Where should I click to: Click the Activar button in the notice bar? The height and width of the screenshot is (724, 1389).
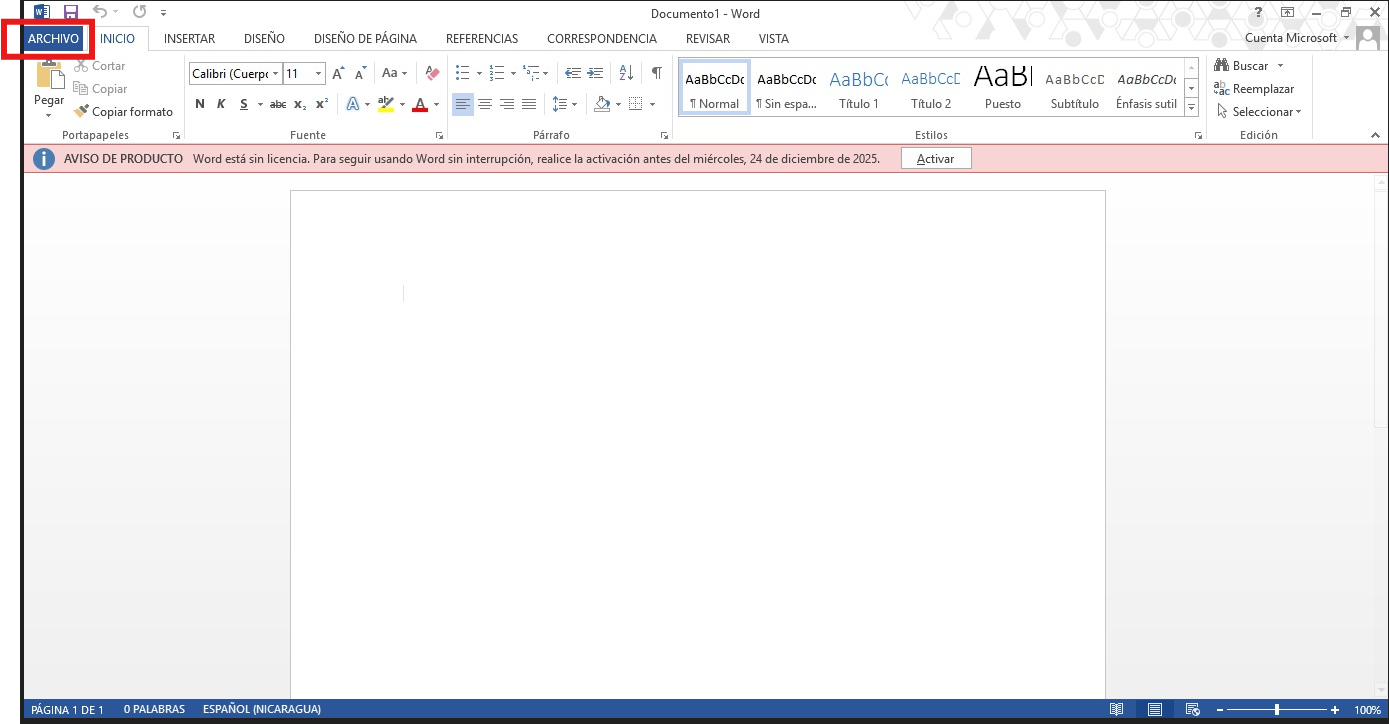[x=935, y=159]
